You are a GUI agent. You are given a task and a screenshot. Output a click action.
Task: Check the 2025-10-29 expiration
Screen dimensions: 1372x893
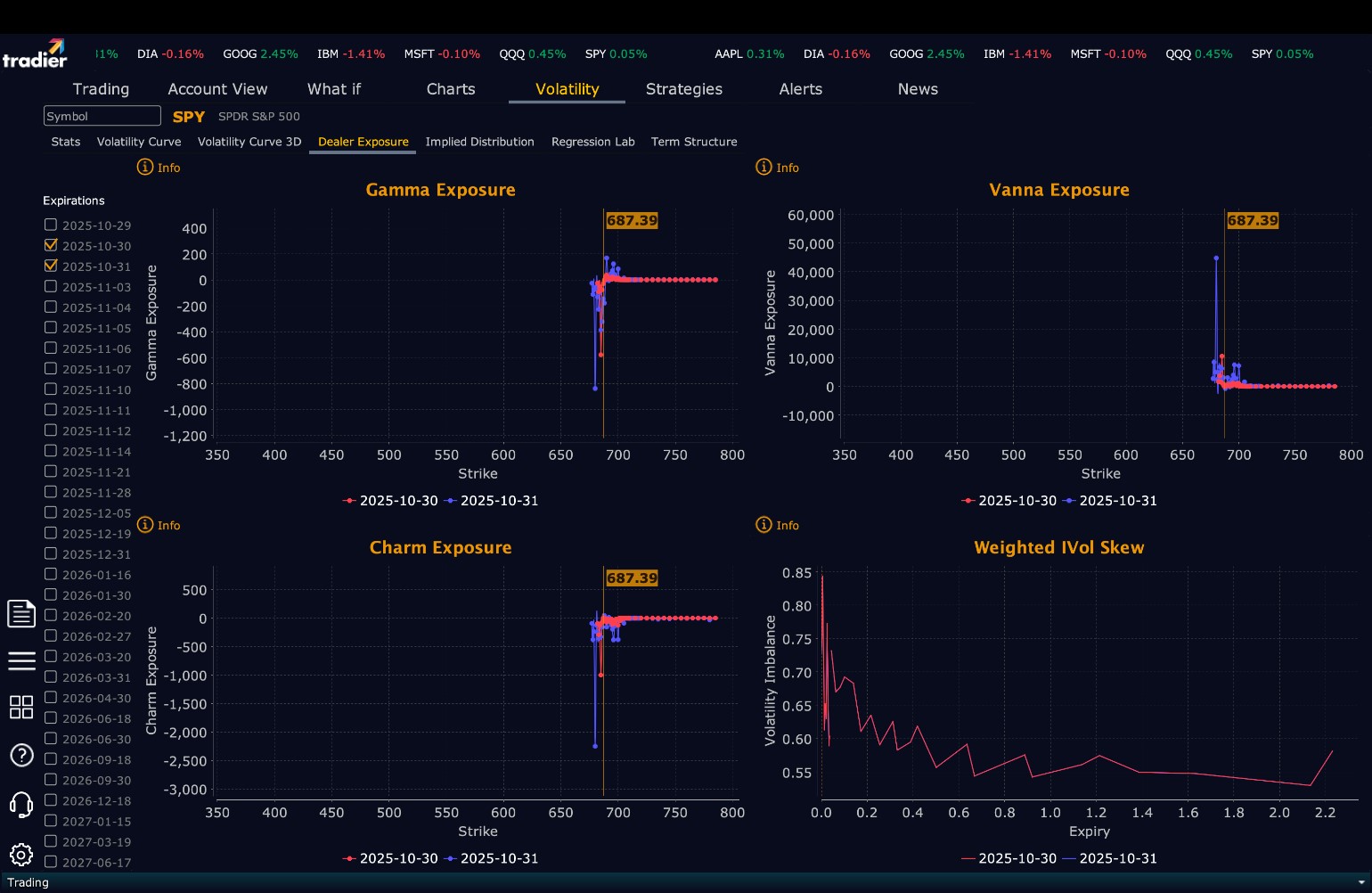(x=51, y=225)
